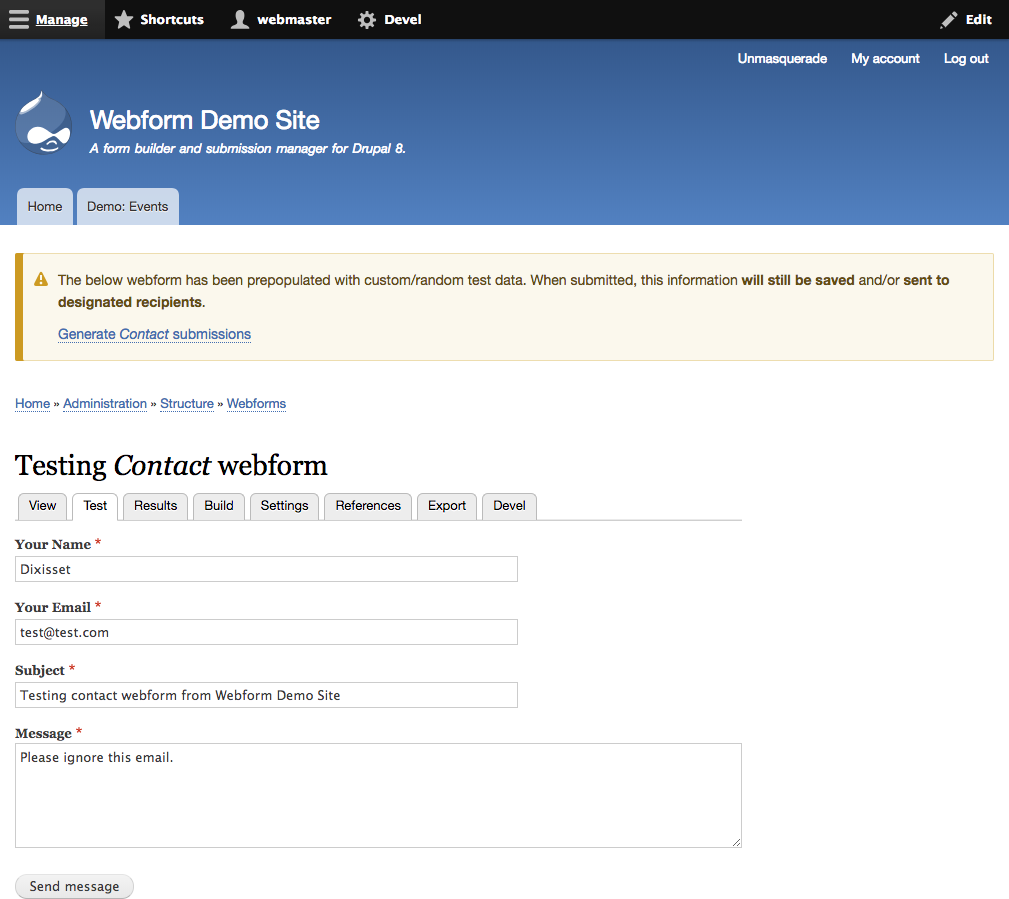Open the Shortcuts toolbar menu
This screenshot has width=1009, height=899.
pyautogui.click(x=159, y=19)
